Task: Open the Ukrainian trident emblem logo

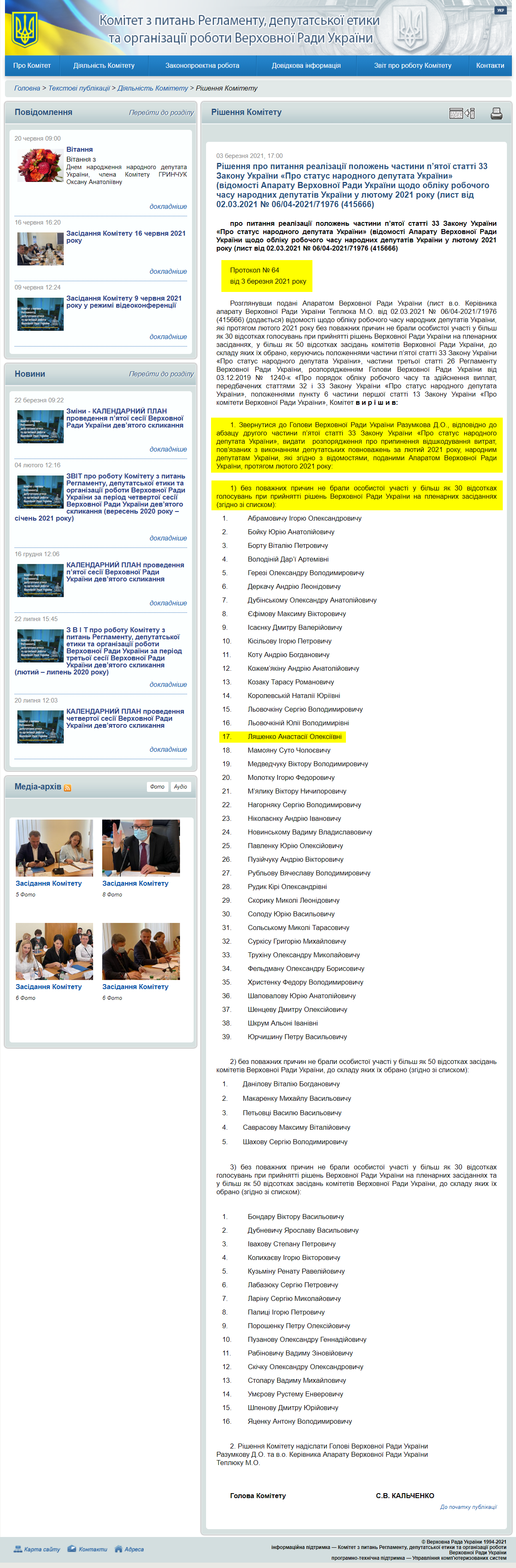Action: [25, 30]
